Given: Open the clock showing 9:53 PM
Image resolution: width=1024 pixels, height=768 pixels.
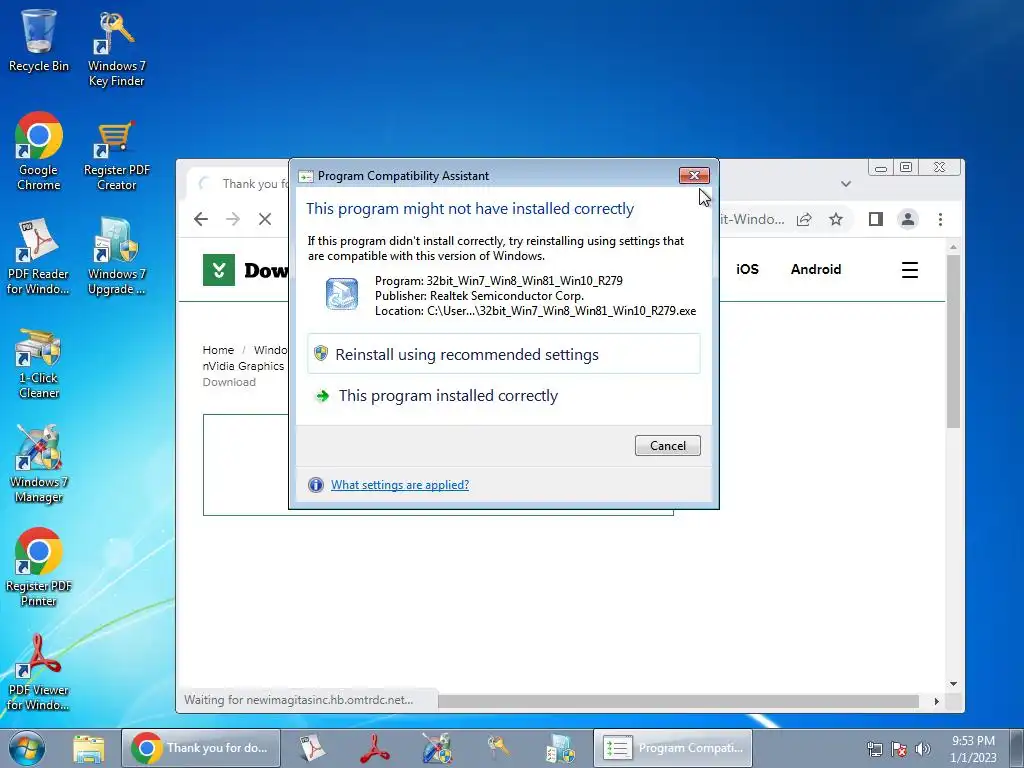Looking at the screenshot, I should 973,749.
